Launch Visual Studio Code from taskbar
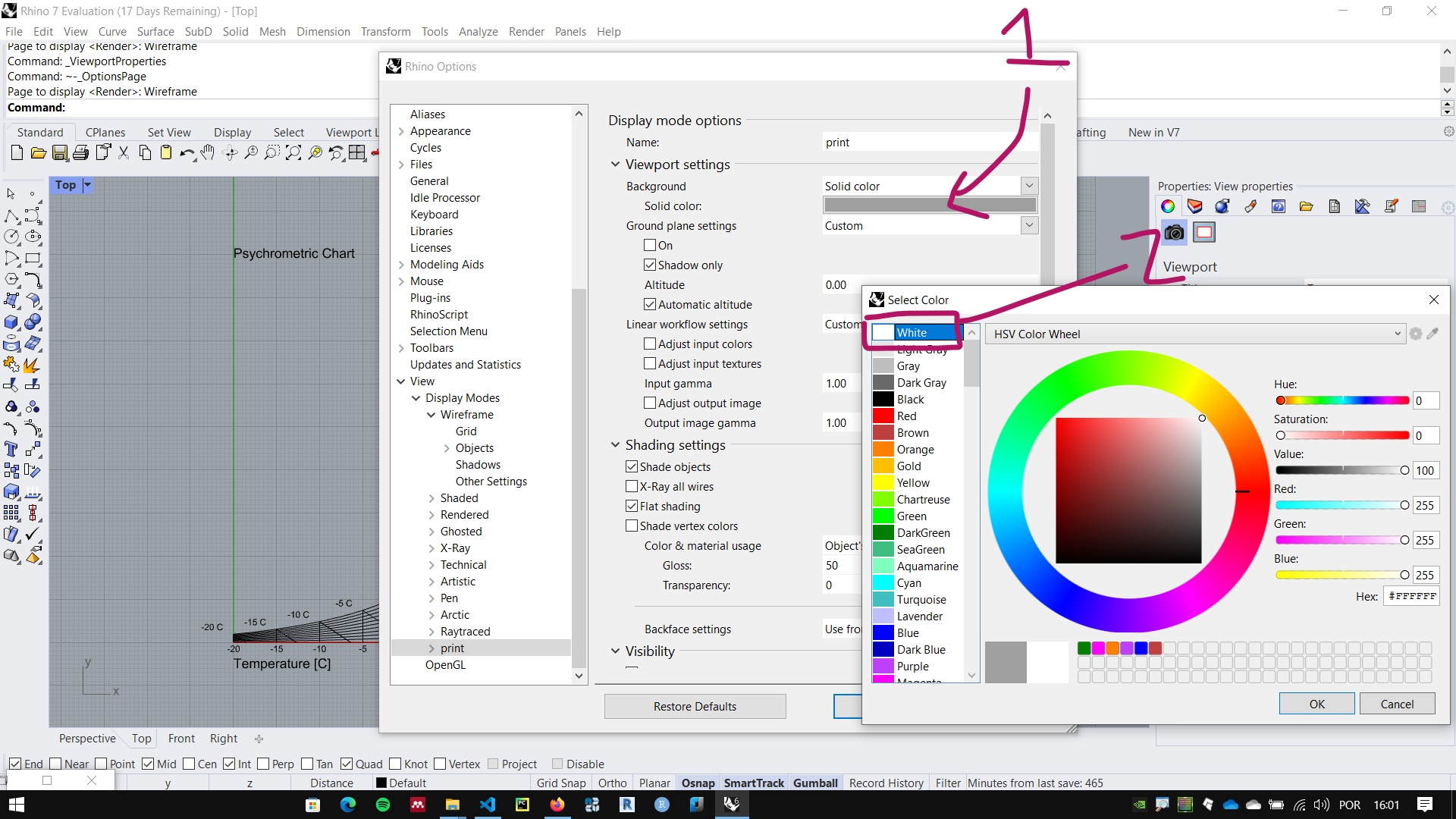 click(488, 805)
